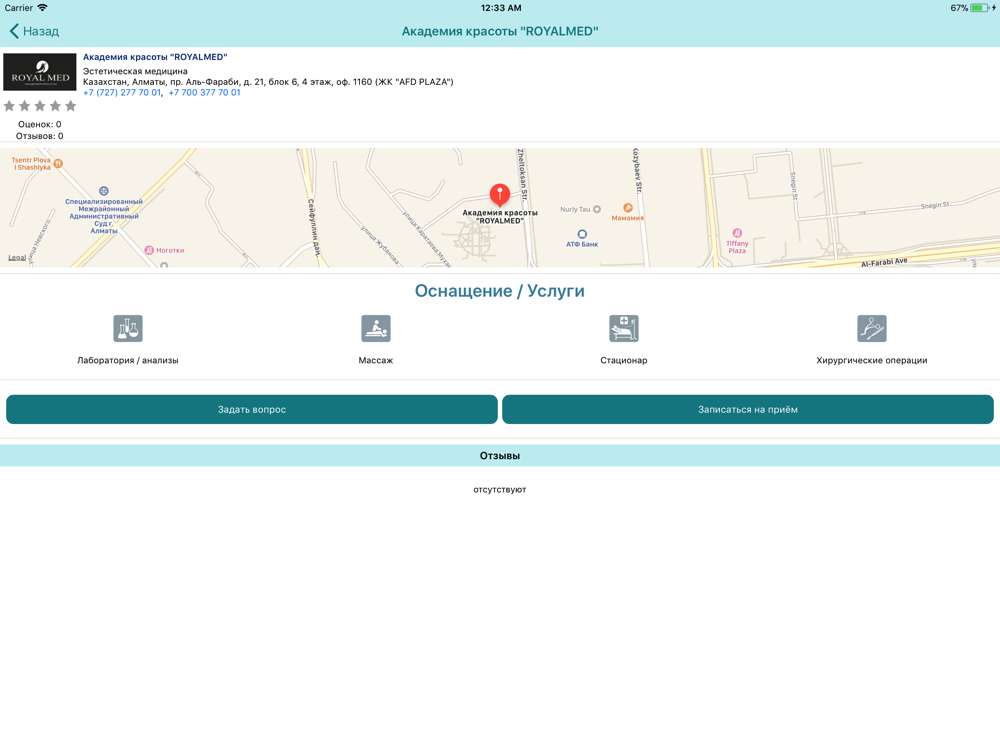
Task: Select the Массаж massage icon
Action: coord(376,328)
